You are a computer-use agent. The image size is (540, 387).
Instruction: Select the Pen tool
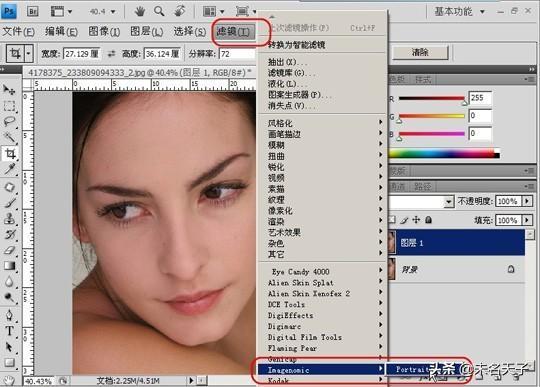[x=9, y=315]
